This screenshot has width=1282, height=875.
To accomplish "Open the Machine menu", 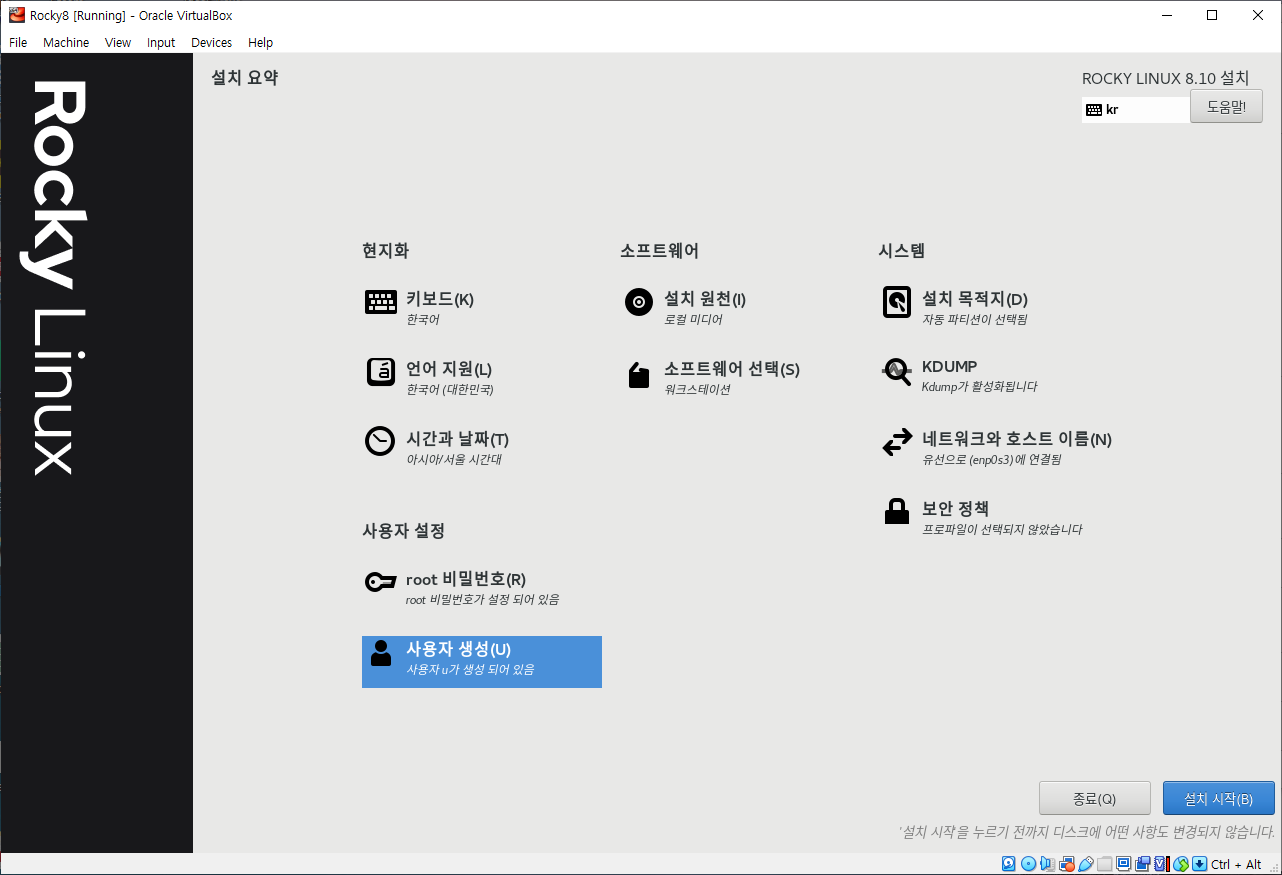I will (66, 43).
